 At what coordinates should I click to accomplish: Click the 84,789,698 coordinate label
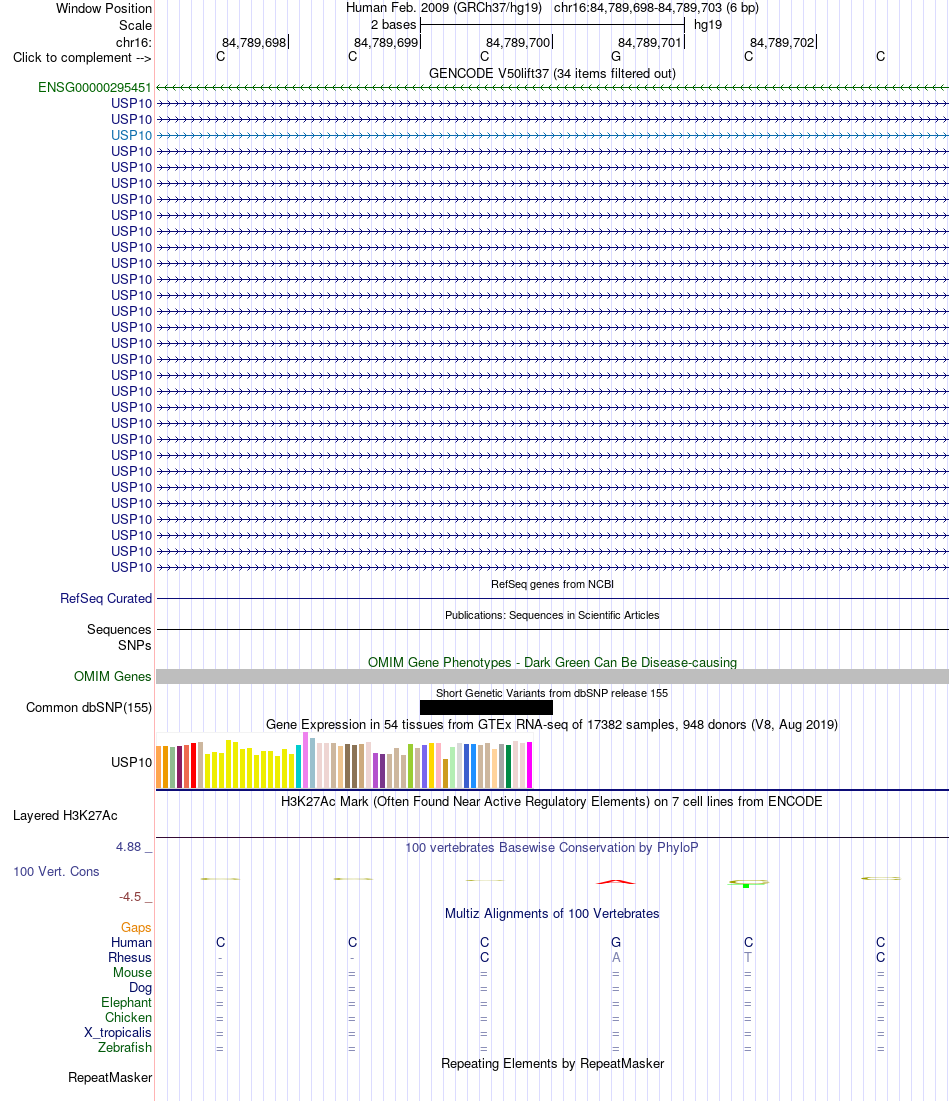tap(254, 43)
